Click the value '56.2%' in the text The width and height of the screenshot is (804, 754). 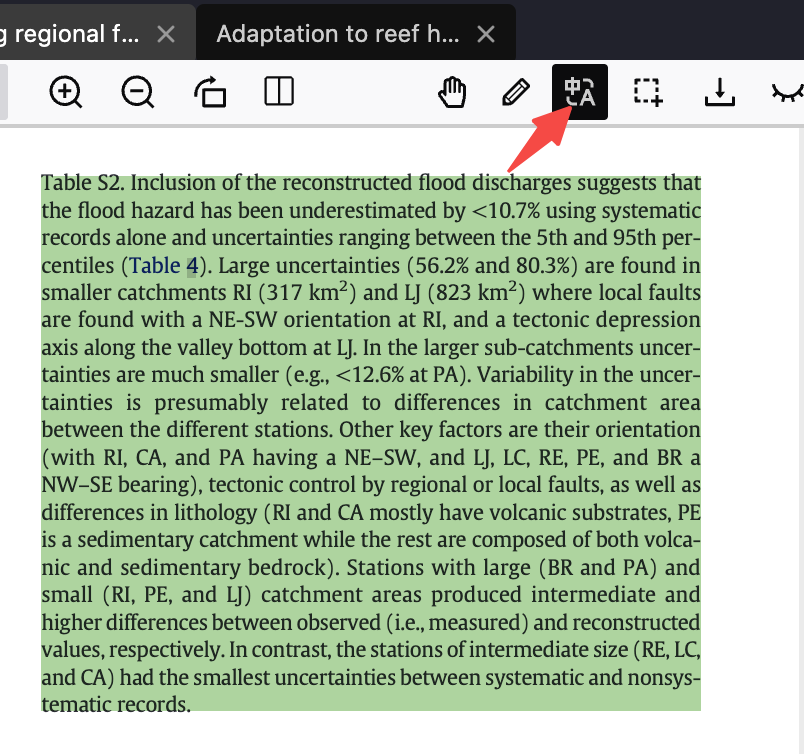pos(441,265)
